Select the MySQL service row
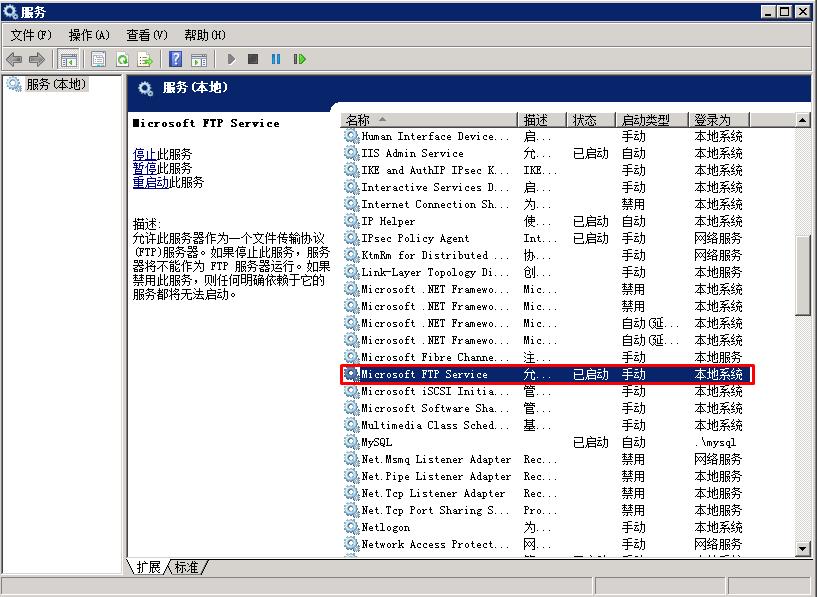 (x=546, y=442)
